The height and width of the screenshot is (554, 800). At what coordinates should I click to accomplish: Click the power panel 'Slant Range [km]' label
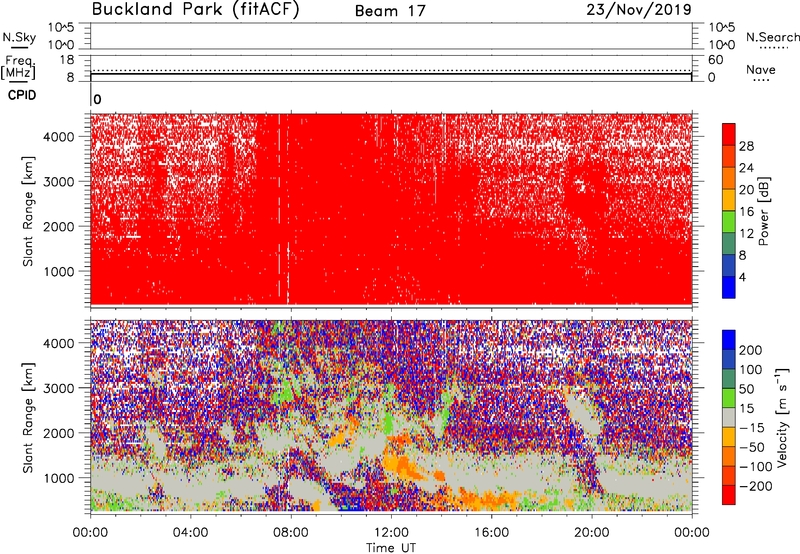(28, 211)
